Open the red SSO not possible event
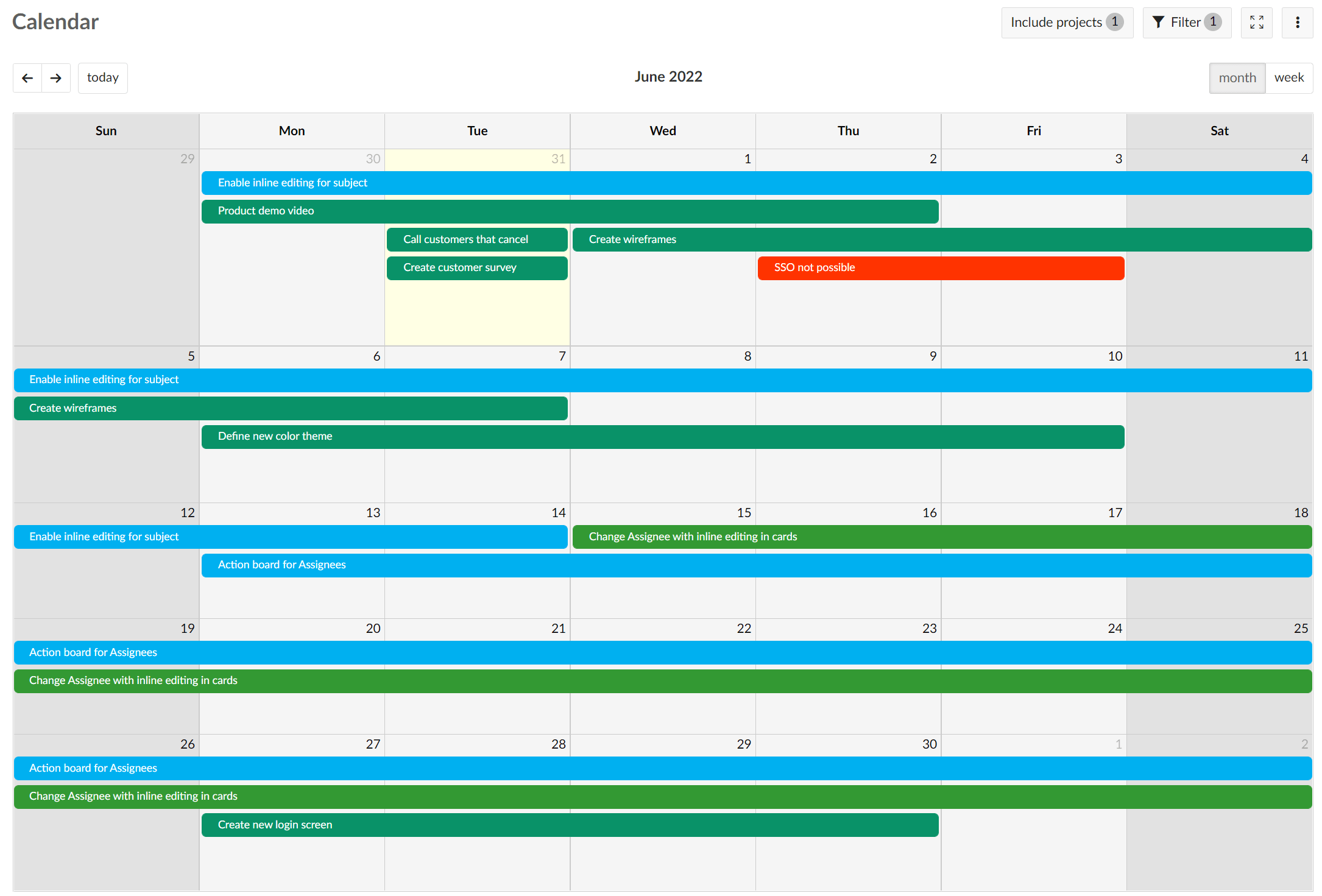1322x896 pixels. click(940, 268)
